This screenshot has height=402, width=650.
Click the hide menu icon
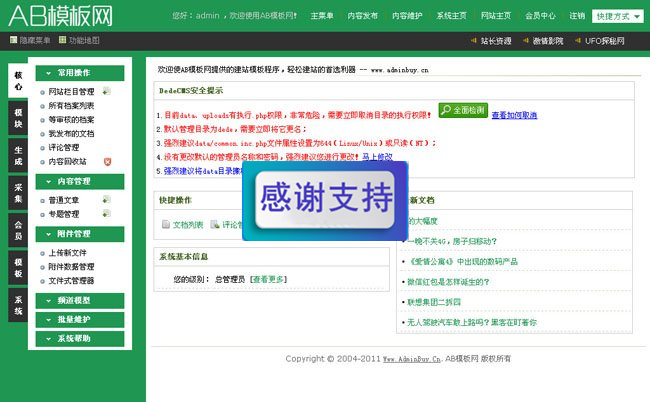point(14,40)
